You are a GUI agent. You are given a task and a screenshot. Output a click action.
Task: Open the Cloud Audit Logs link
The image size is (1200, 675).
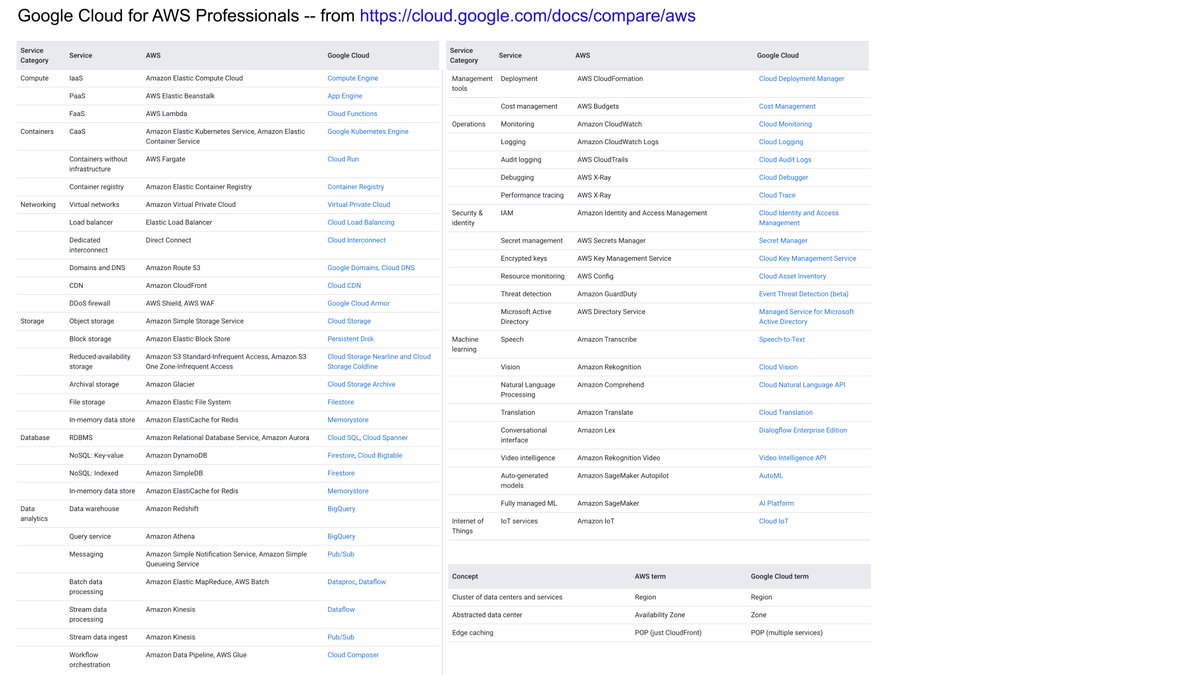tap(785, 160)
